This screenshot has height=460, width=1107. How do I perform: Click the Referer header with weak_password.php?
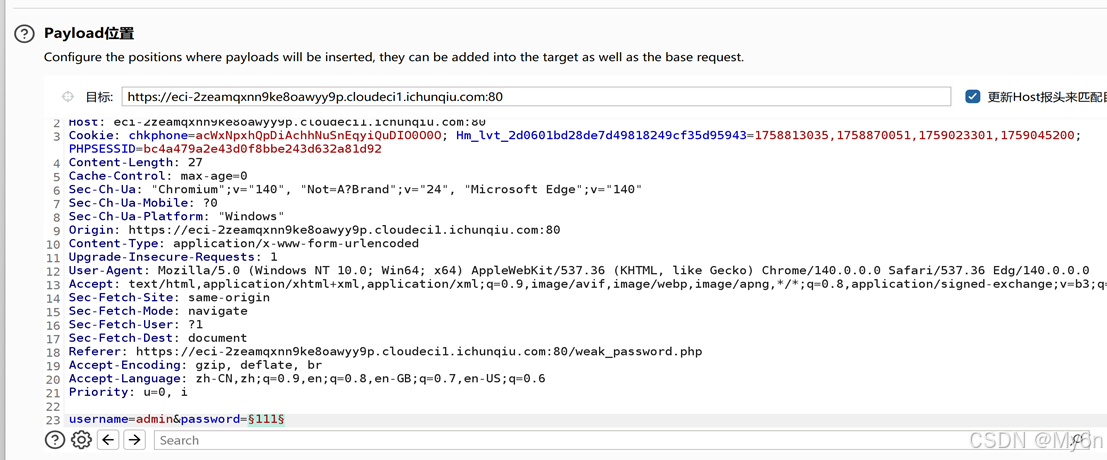click(385, 352)
